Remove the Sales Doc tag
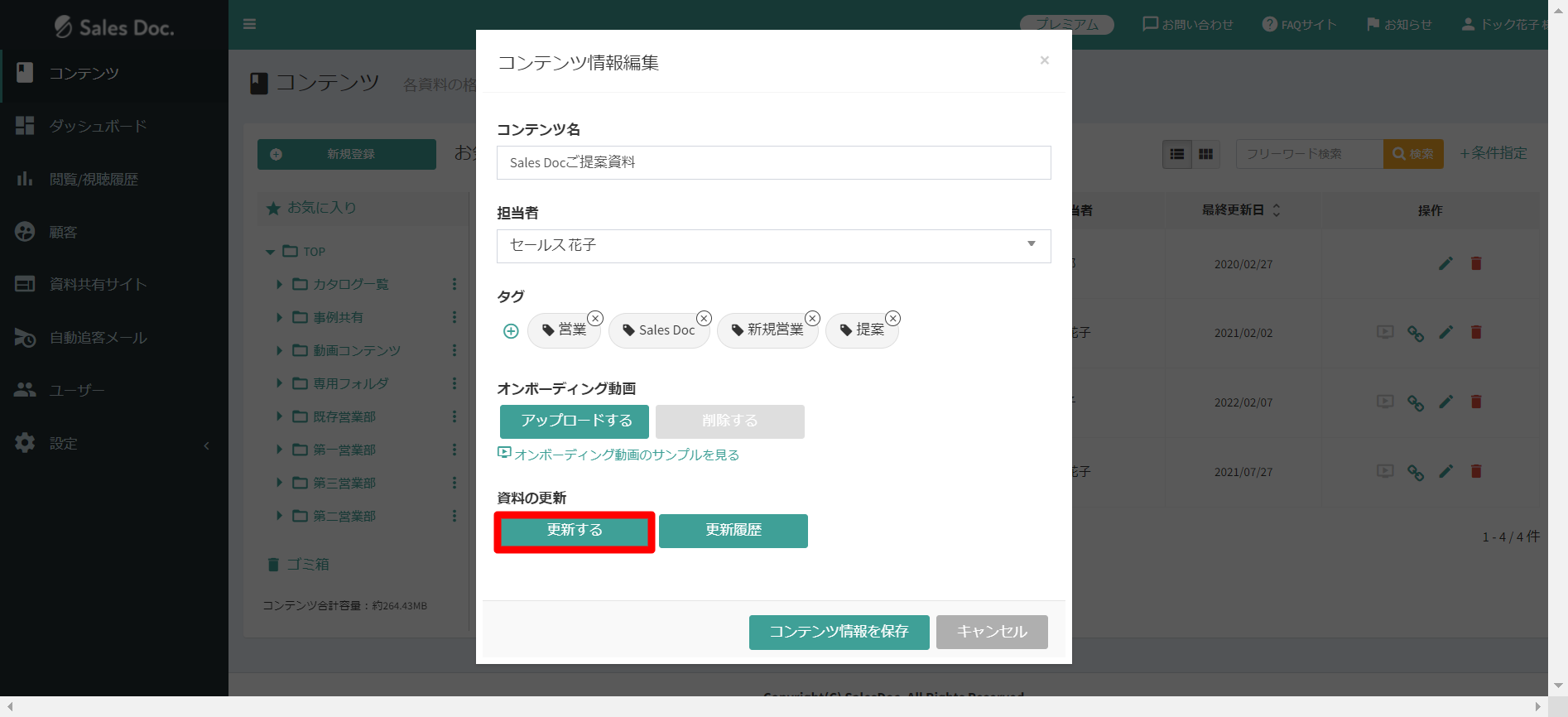Screen dimensions: 1568x717 pos(704,318)
